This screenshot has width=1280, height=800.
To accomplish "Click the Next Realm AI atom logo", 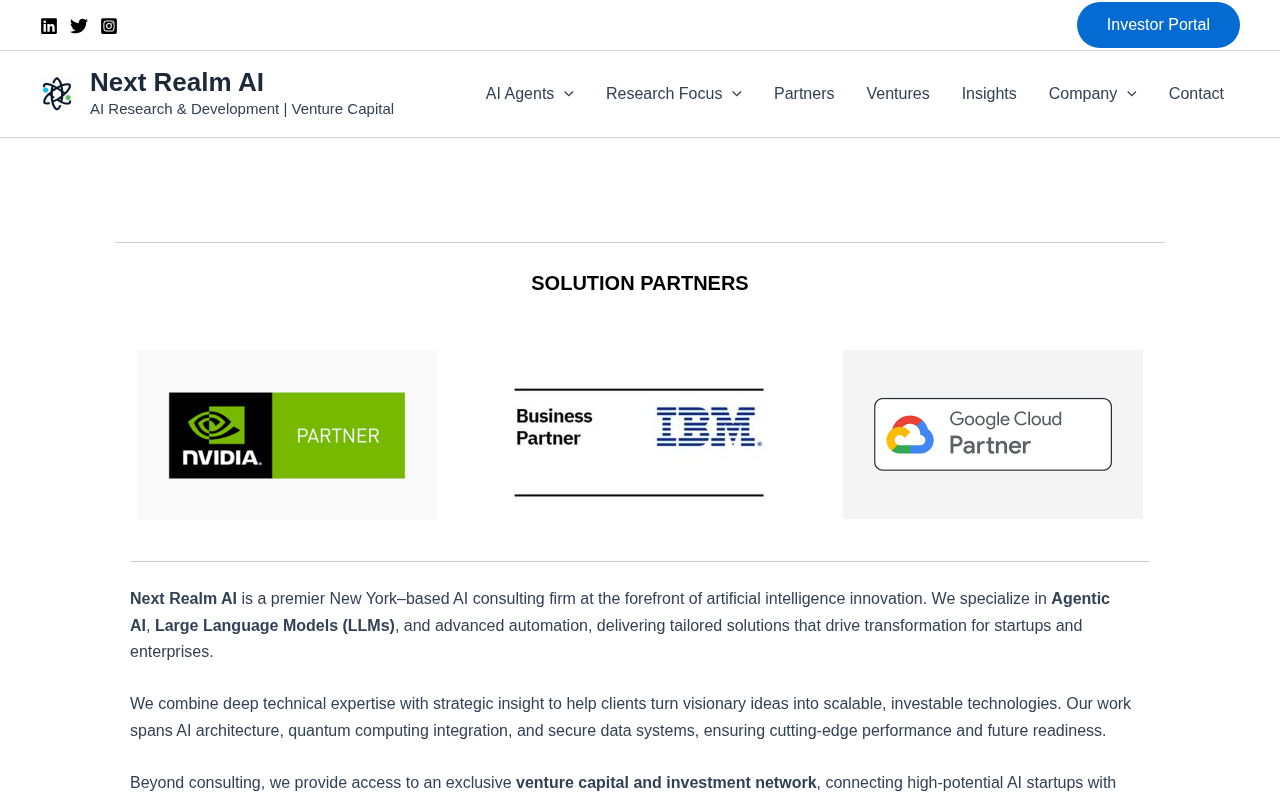I will coord(57,94).
